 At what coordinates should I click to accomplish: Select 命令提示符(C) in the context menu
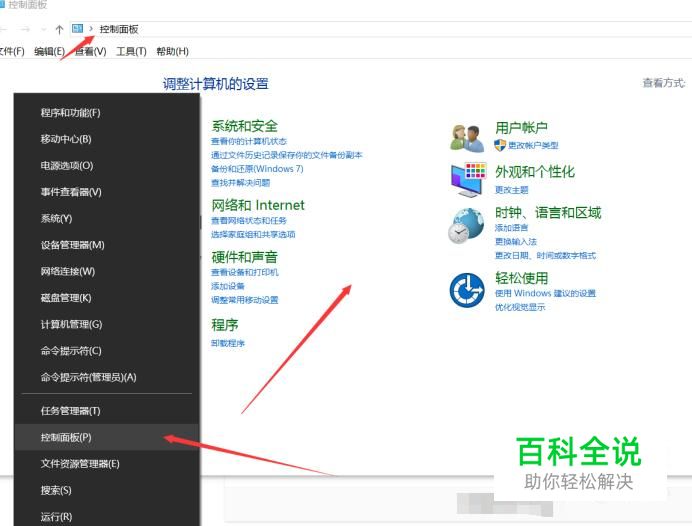coord(107,351)
